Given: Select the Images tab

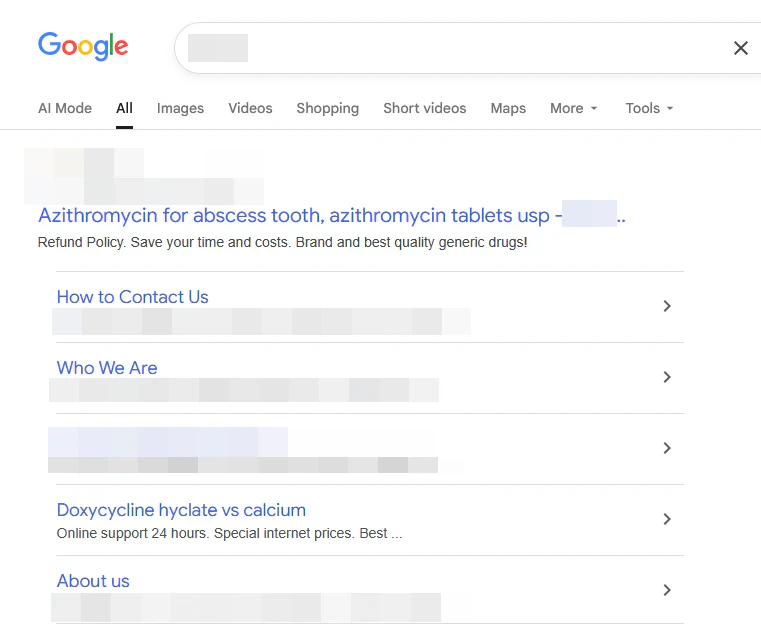Looking at the screenshot, I should pyautogui.click(x=180, y=108).
